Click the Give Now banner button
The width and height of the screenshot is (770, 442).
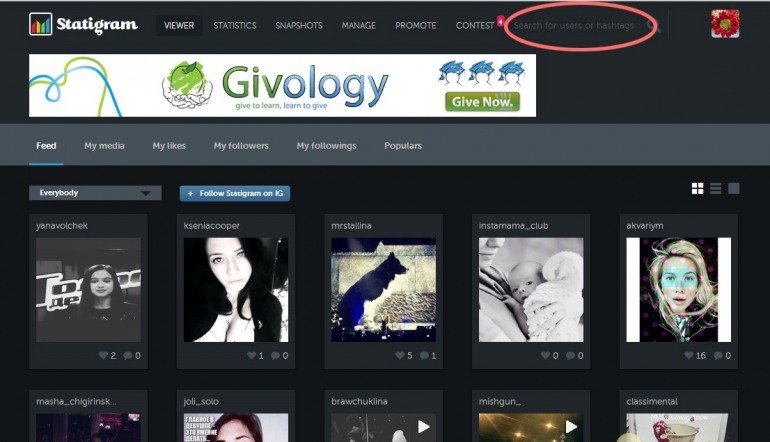[x=482, y=102]
